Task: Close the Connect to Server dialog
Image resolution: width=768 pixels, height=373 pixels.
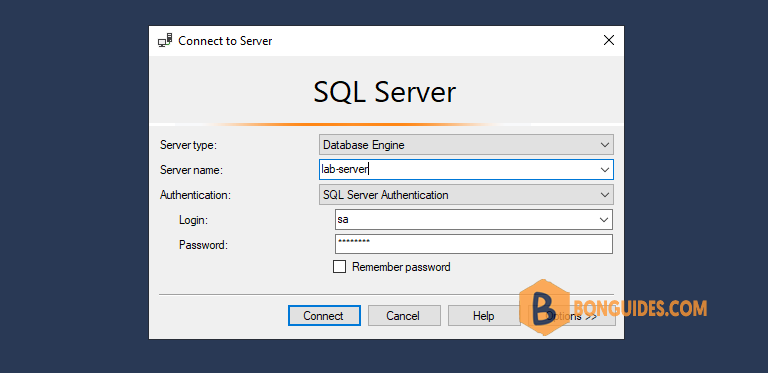Action: pos(609,40)
